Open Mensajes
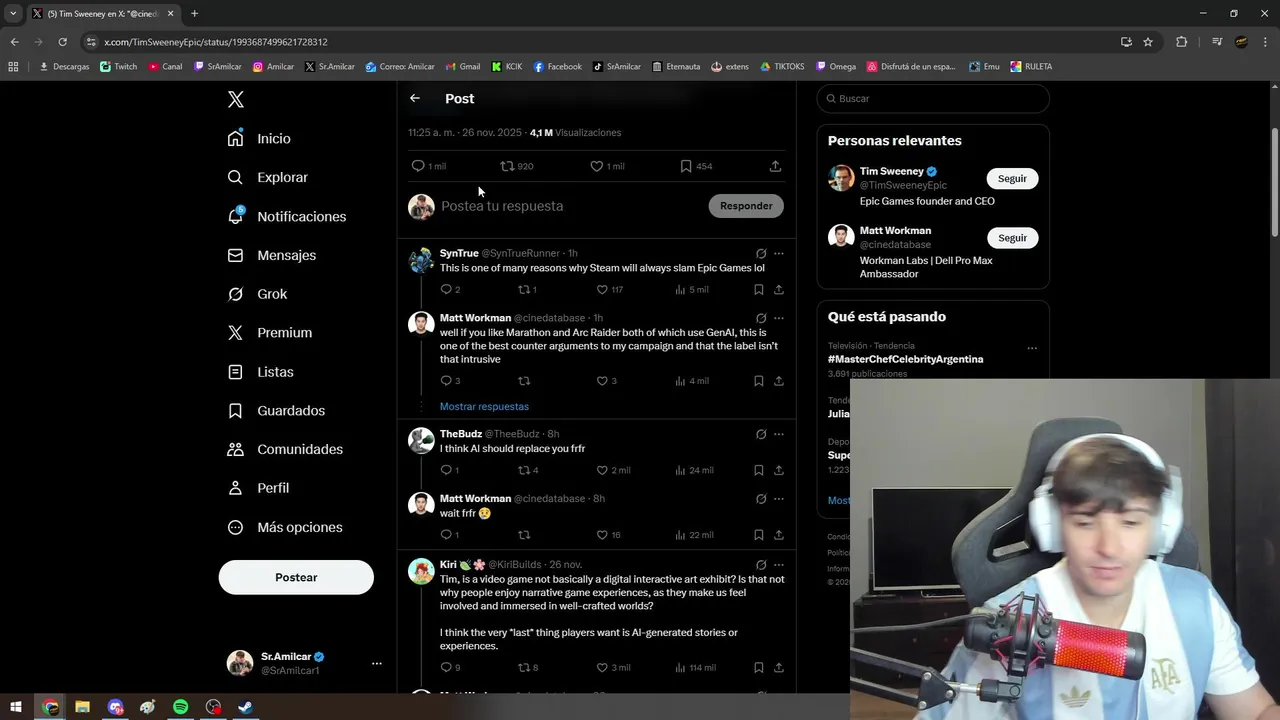 [271, 255]
